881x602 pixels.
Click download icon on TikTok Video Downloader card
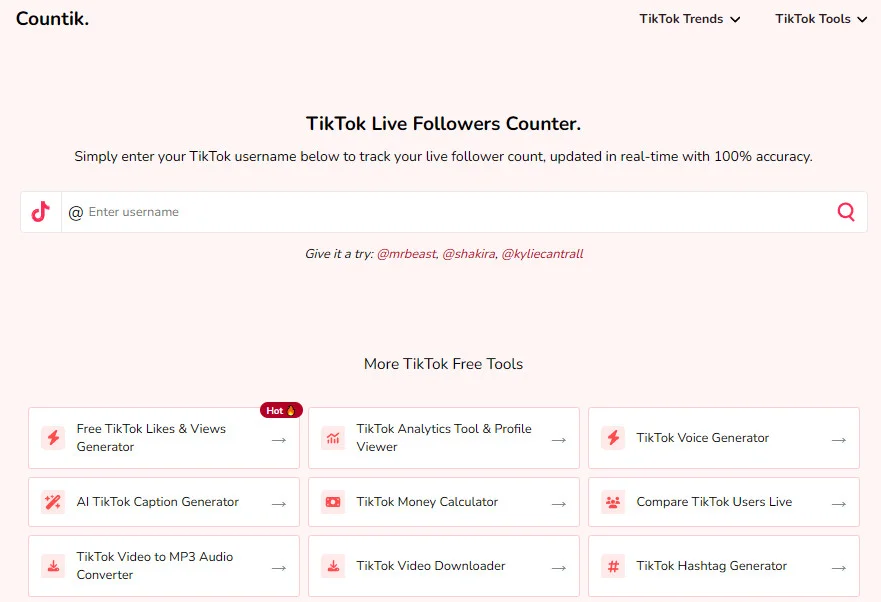point(333,565)
